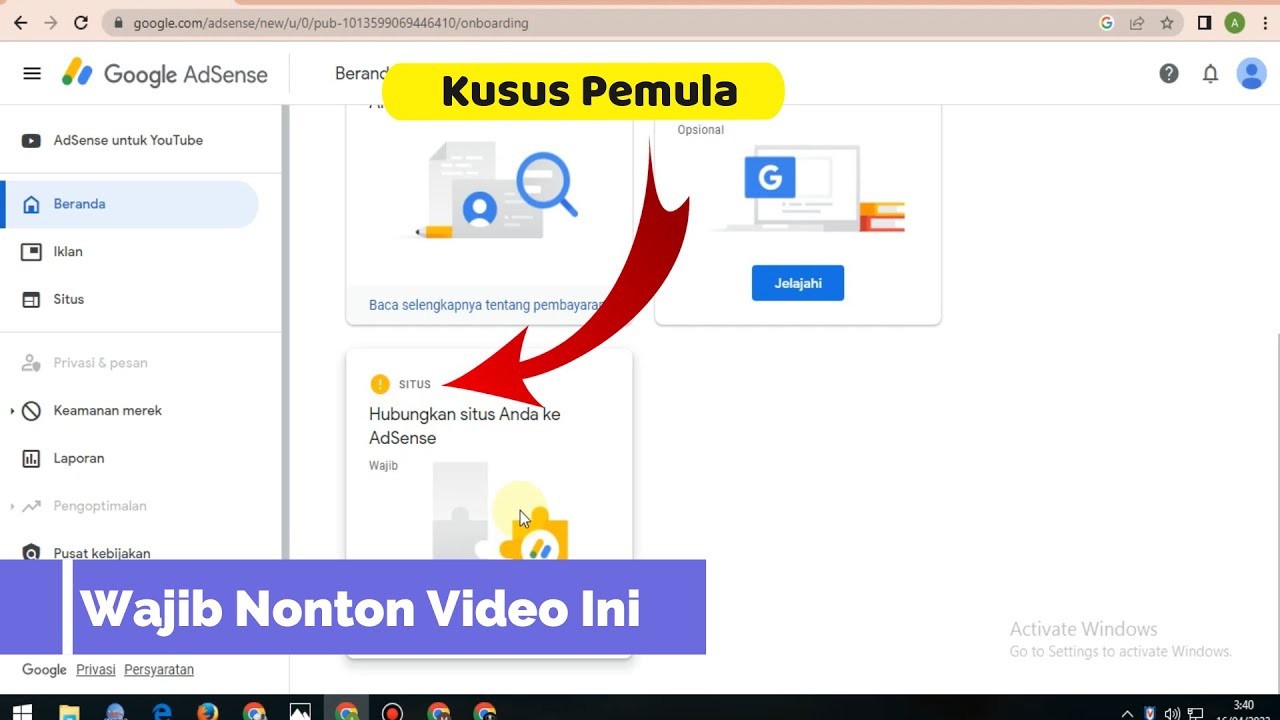The width and height of the screenshot is (1280, 720).
Task: Click the Google AdSense logo
Action: (x=165, y=74)
